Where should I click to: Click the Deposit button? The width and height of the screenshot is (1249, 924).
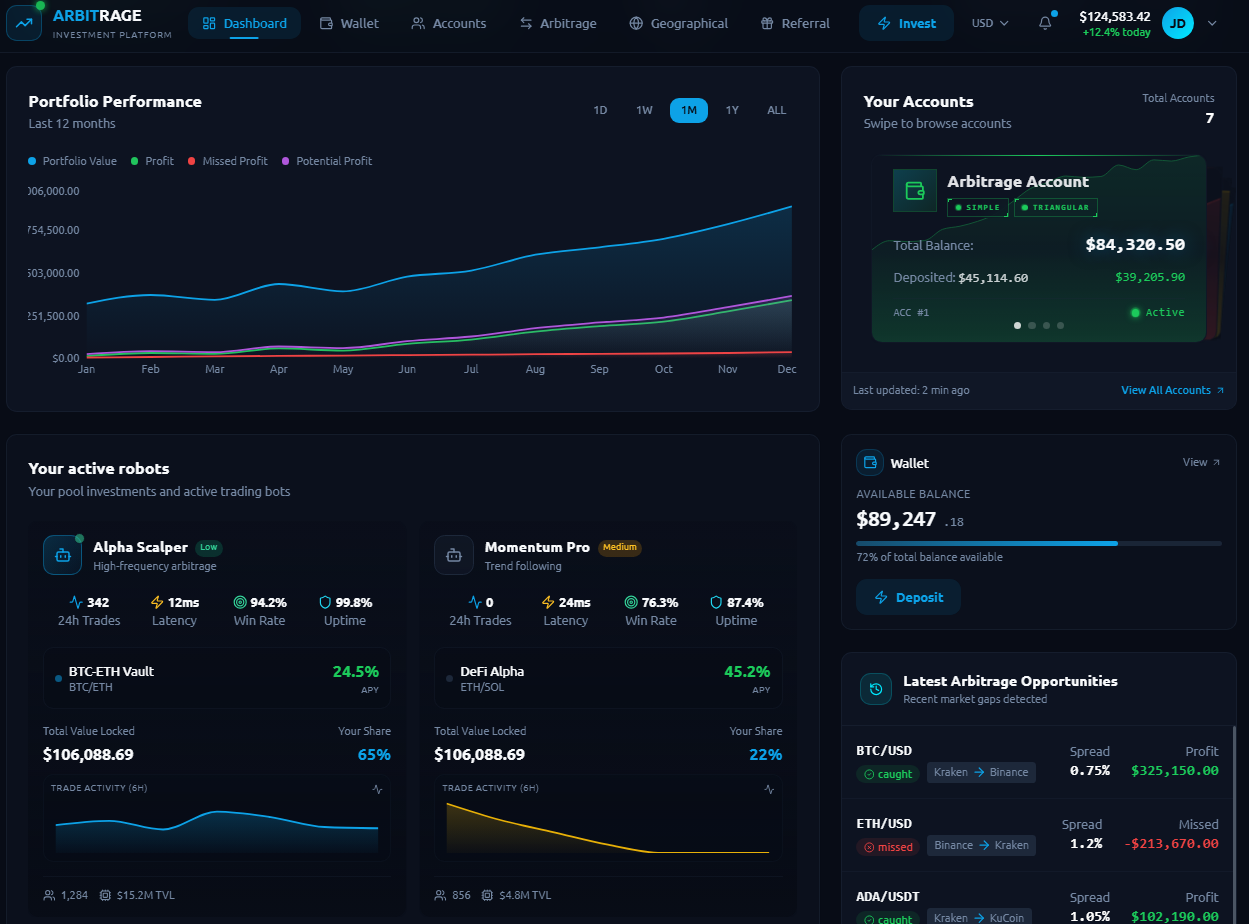[908, 597]
